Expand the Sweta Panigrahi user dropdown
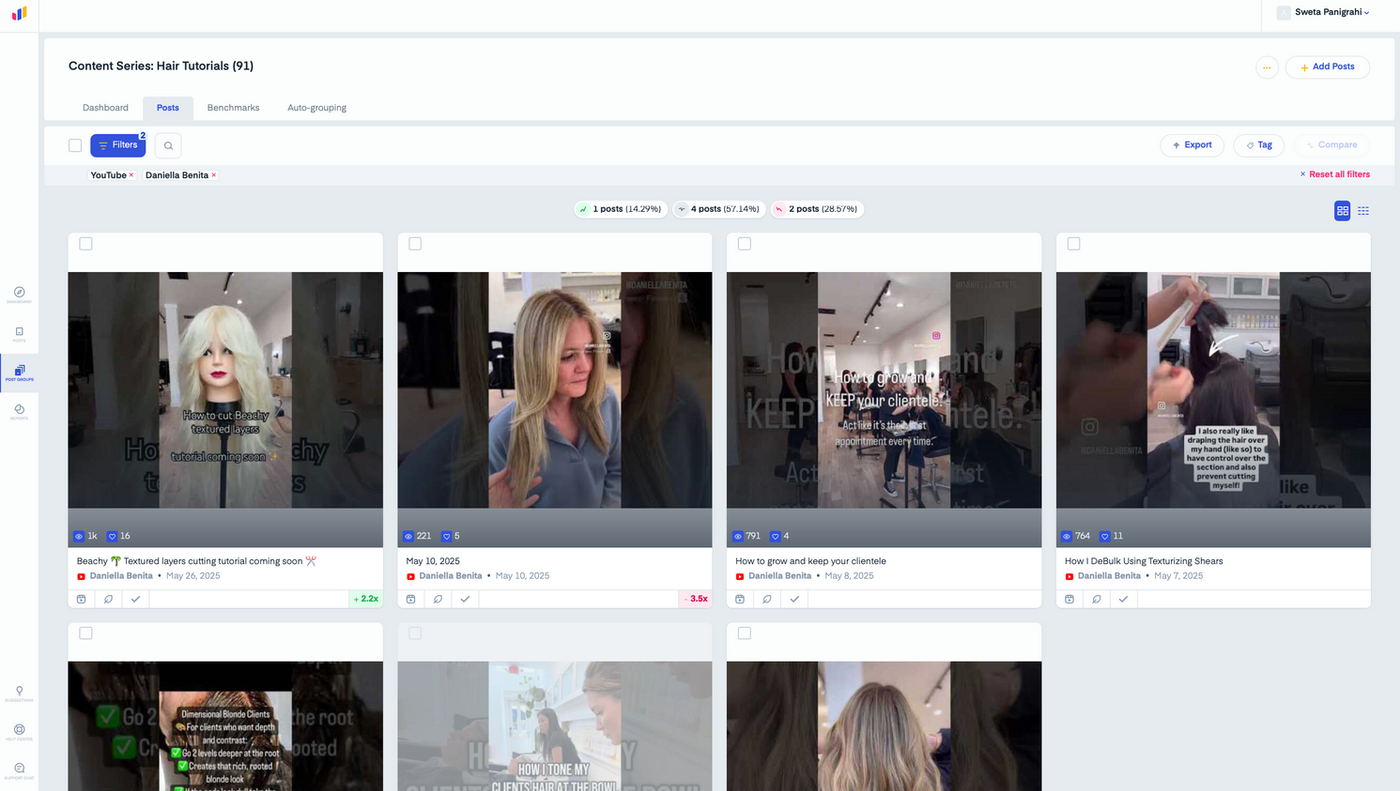Viewport: 1400px width, 791px height. tap(1330, 12)
